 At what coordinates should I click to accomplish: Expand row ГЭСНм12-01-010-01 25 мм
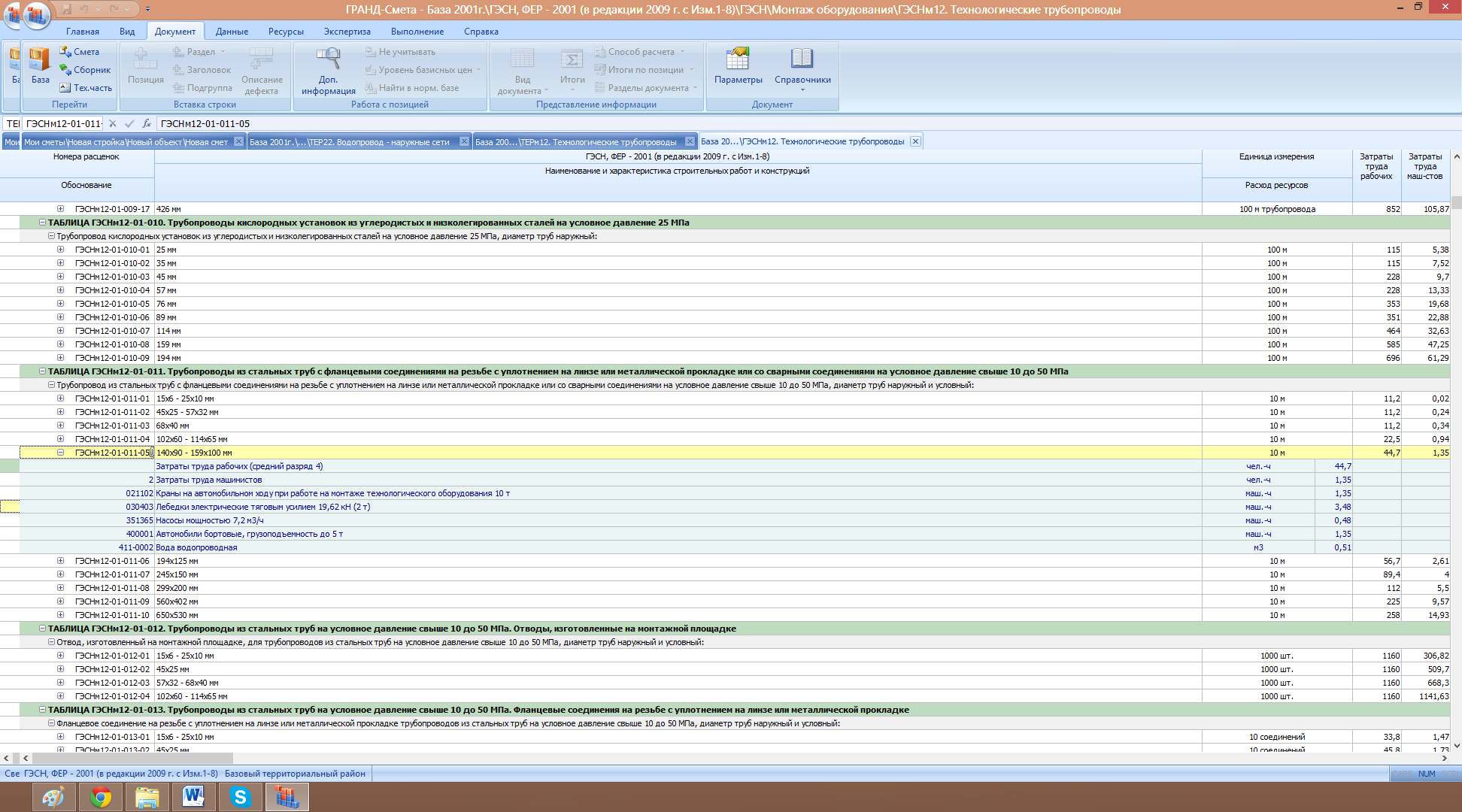coord(61,250)
